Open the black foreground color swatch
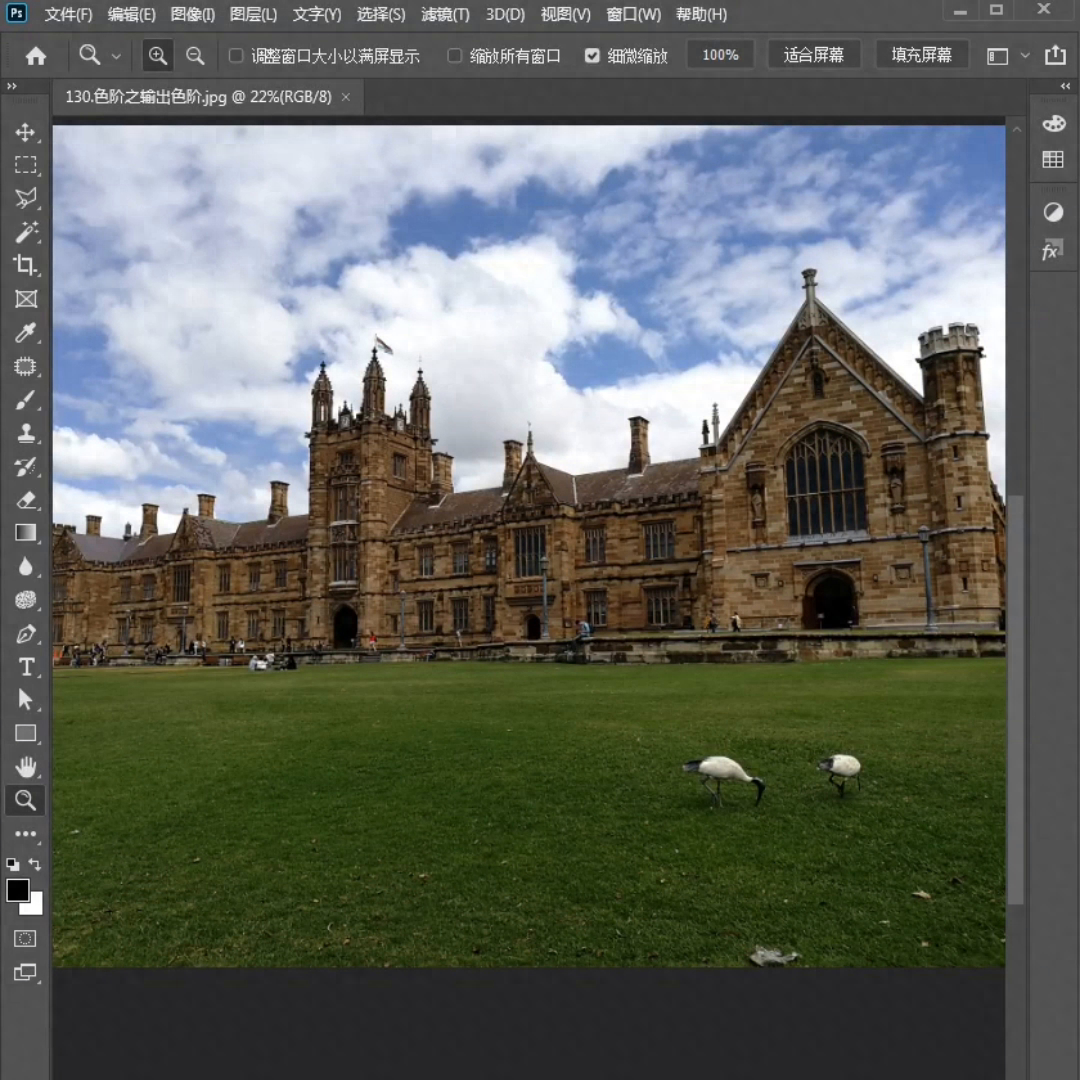 pos(17,890)
